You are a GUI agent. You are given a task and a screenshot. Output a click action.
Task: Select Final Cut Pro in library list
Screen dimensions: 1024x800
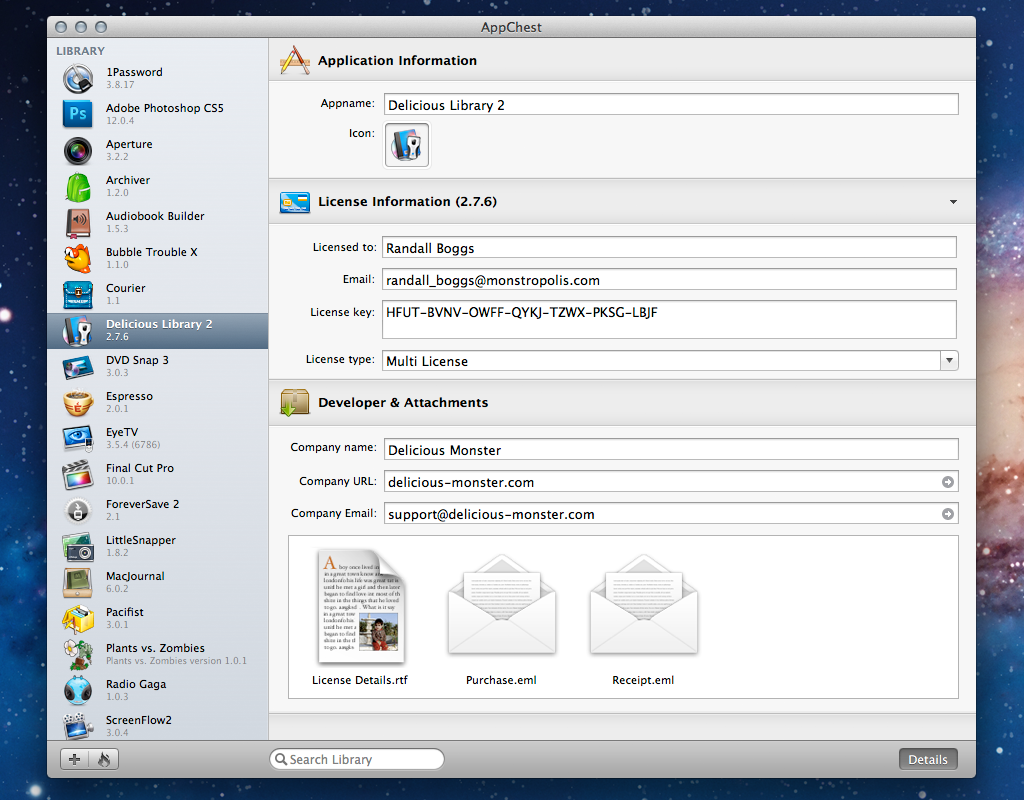click(x=157, y=474)
